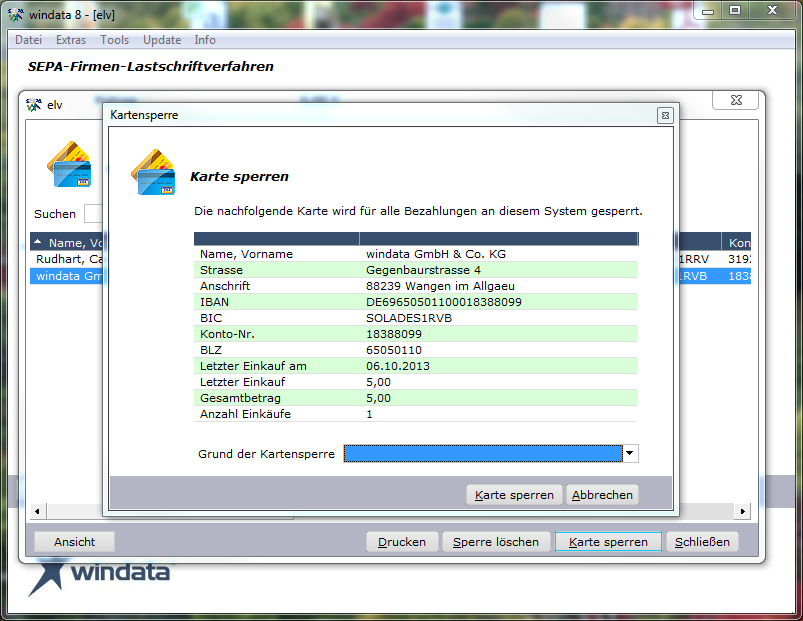This screenshot has width=803, height=621.
Task: Click the IBAN value DE69650501100018388099
Action: [443, 302]
